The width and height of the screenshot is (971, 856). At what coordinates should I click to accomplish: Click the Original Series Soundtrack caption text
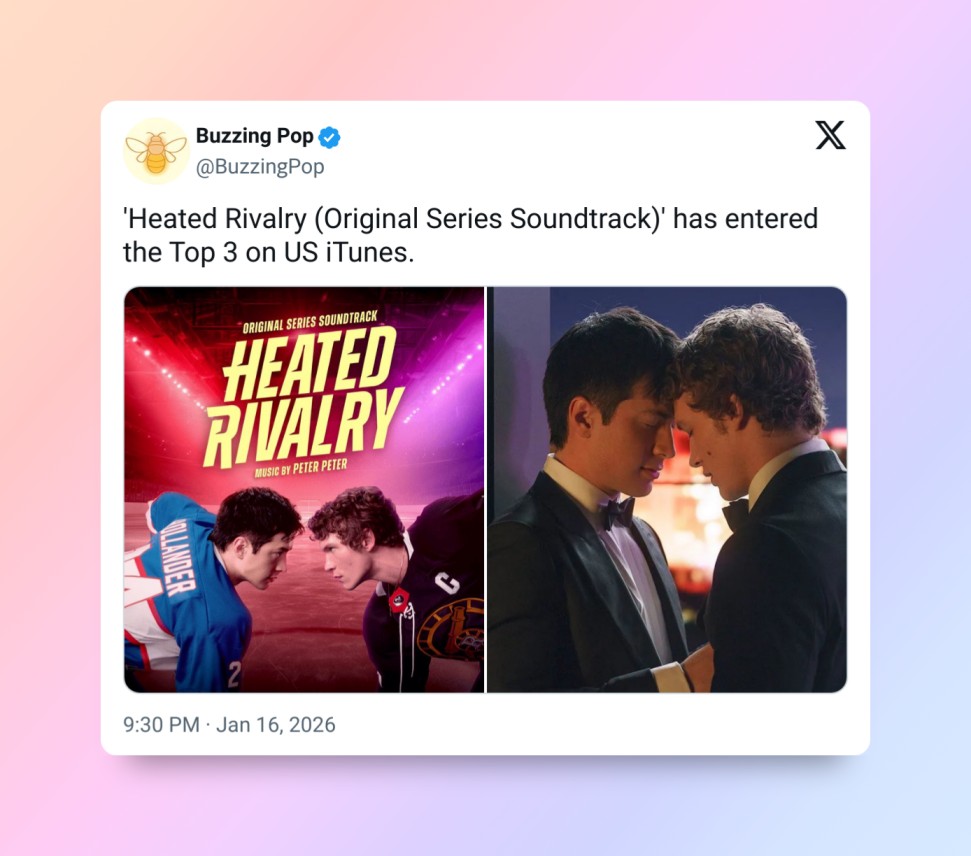[x=310, y=322]
